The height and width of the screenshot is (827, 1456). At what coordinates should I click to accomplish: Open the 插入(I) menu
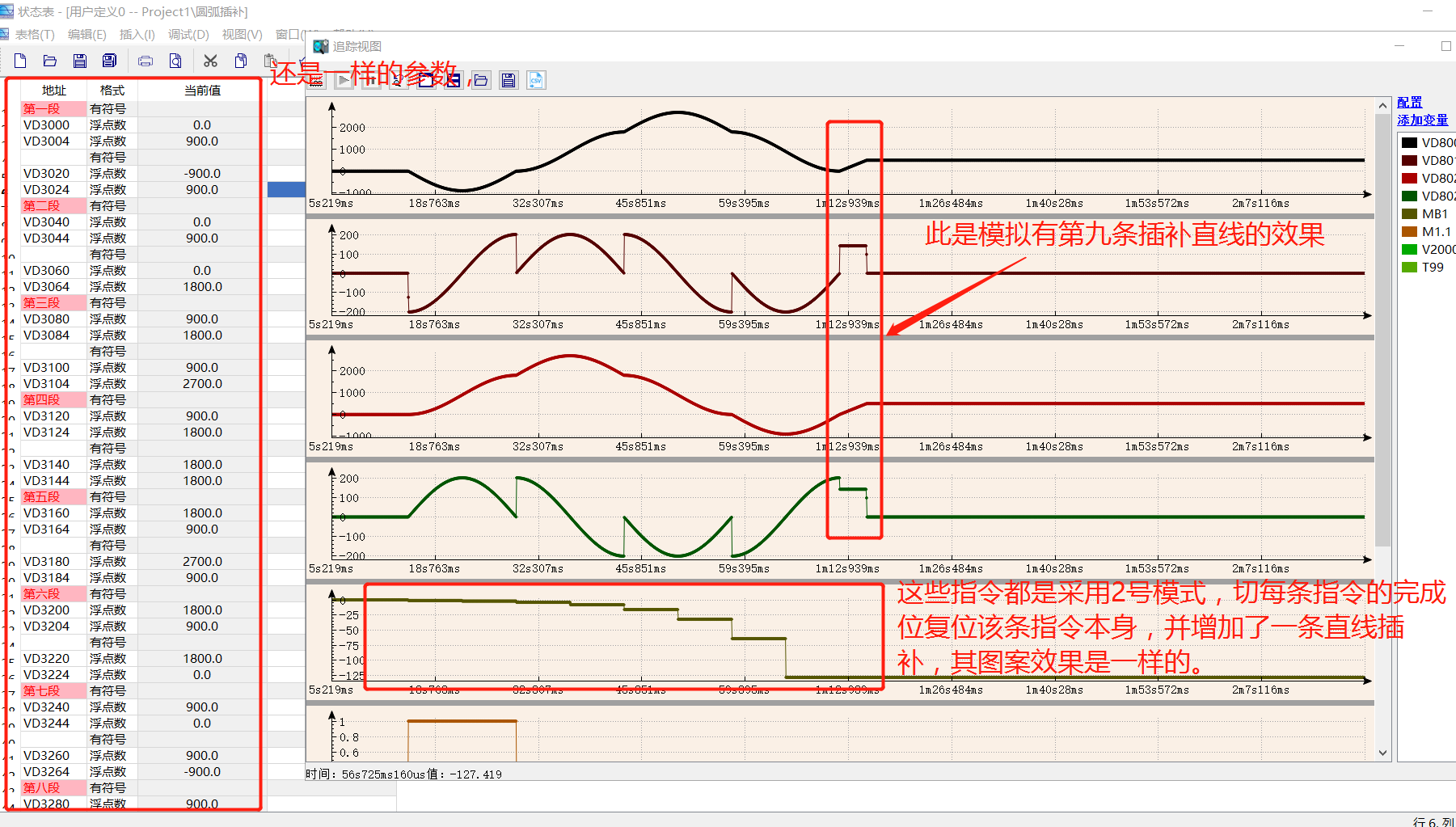click(x=137, y=35)
